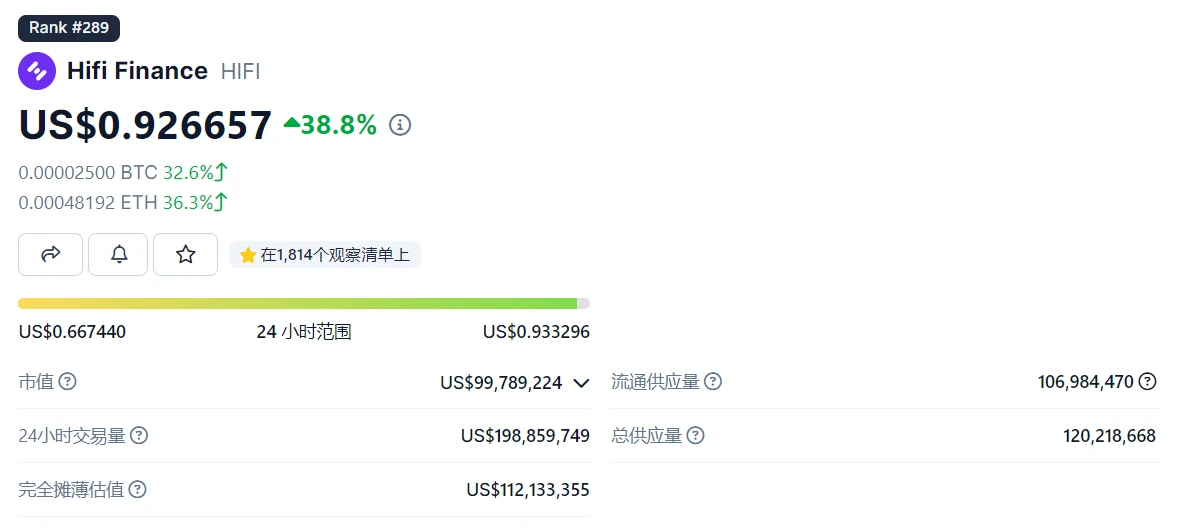Click the help icon next to 总供应量
Screen dimensions: 1182x531
click(x=695, y=436)
